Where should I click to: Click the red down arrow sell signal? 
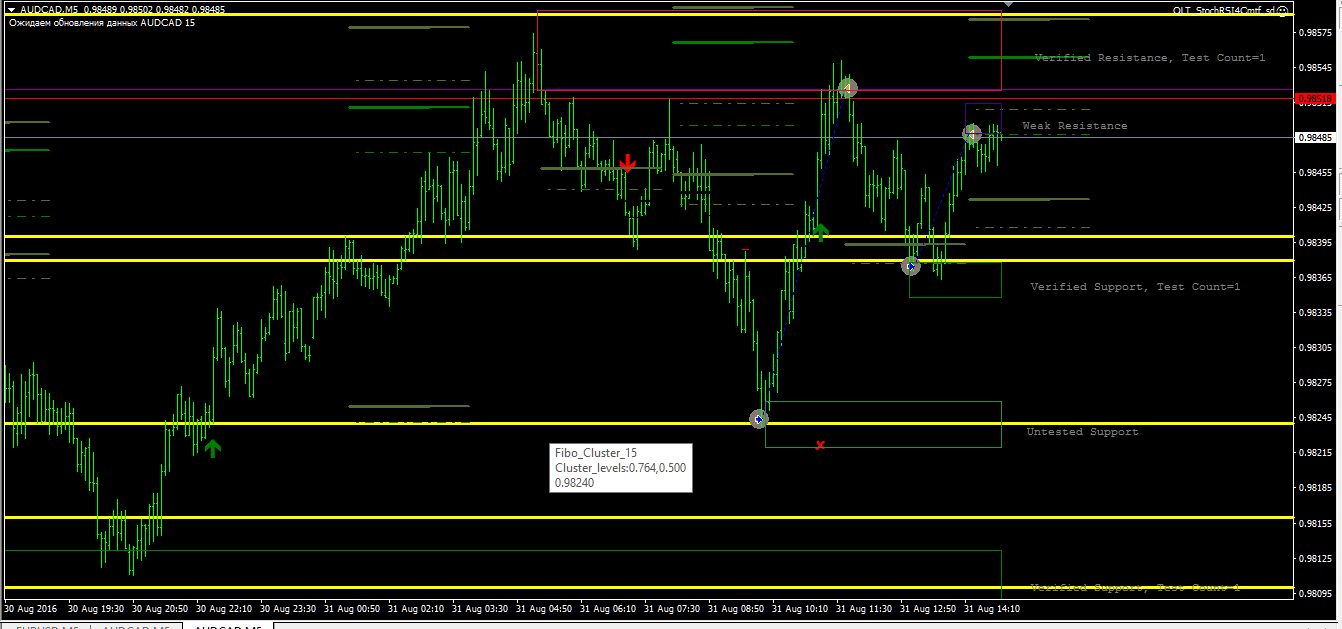point(627,163)
